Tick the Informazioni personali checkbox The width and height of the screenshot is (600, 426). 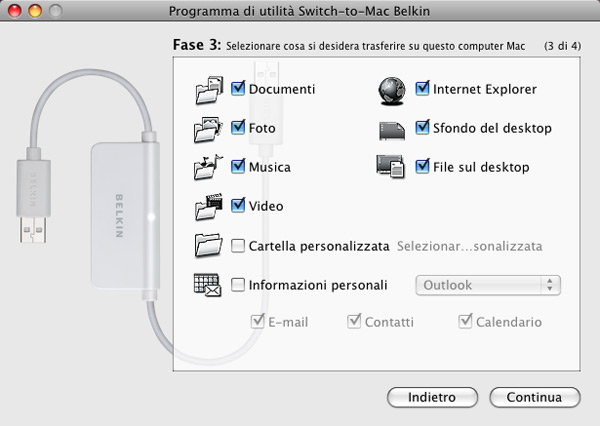click(238, 285)
